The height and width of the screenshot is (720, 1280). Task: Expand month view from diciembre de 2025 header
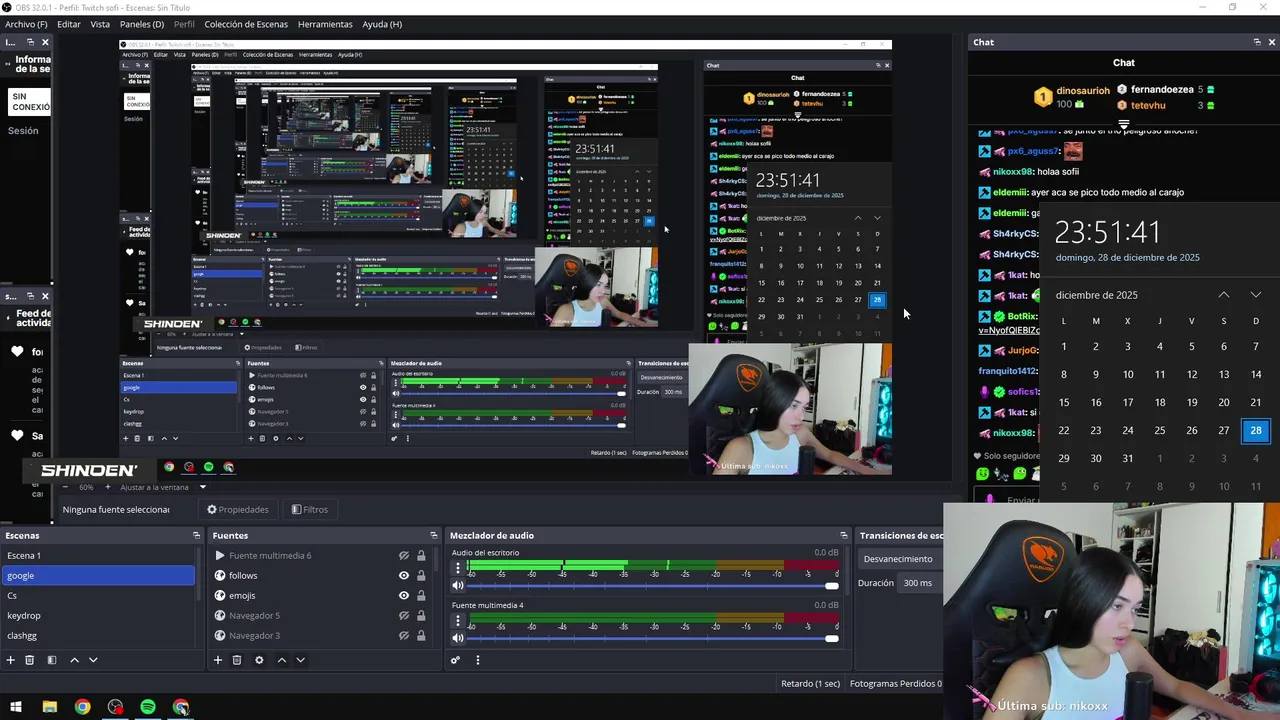(x=1096, y=295)
